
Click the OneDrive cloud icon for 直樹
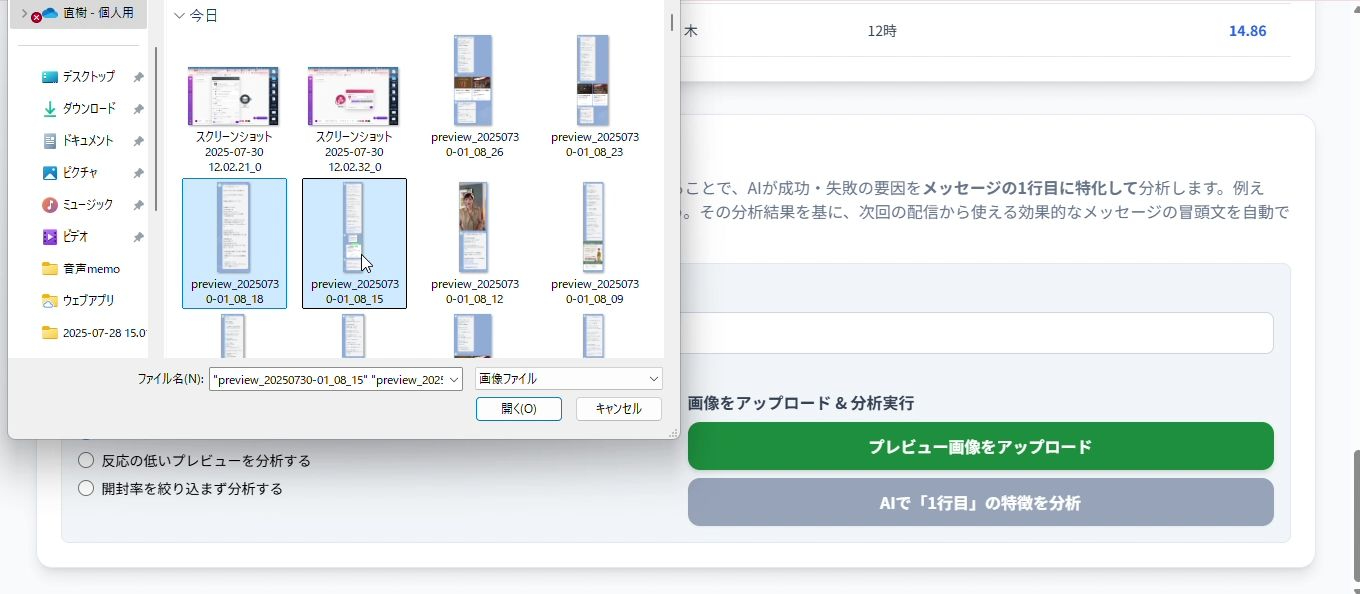coord(49,13)
